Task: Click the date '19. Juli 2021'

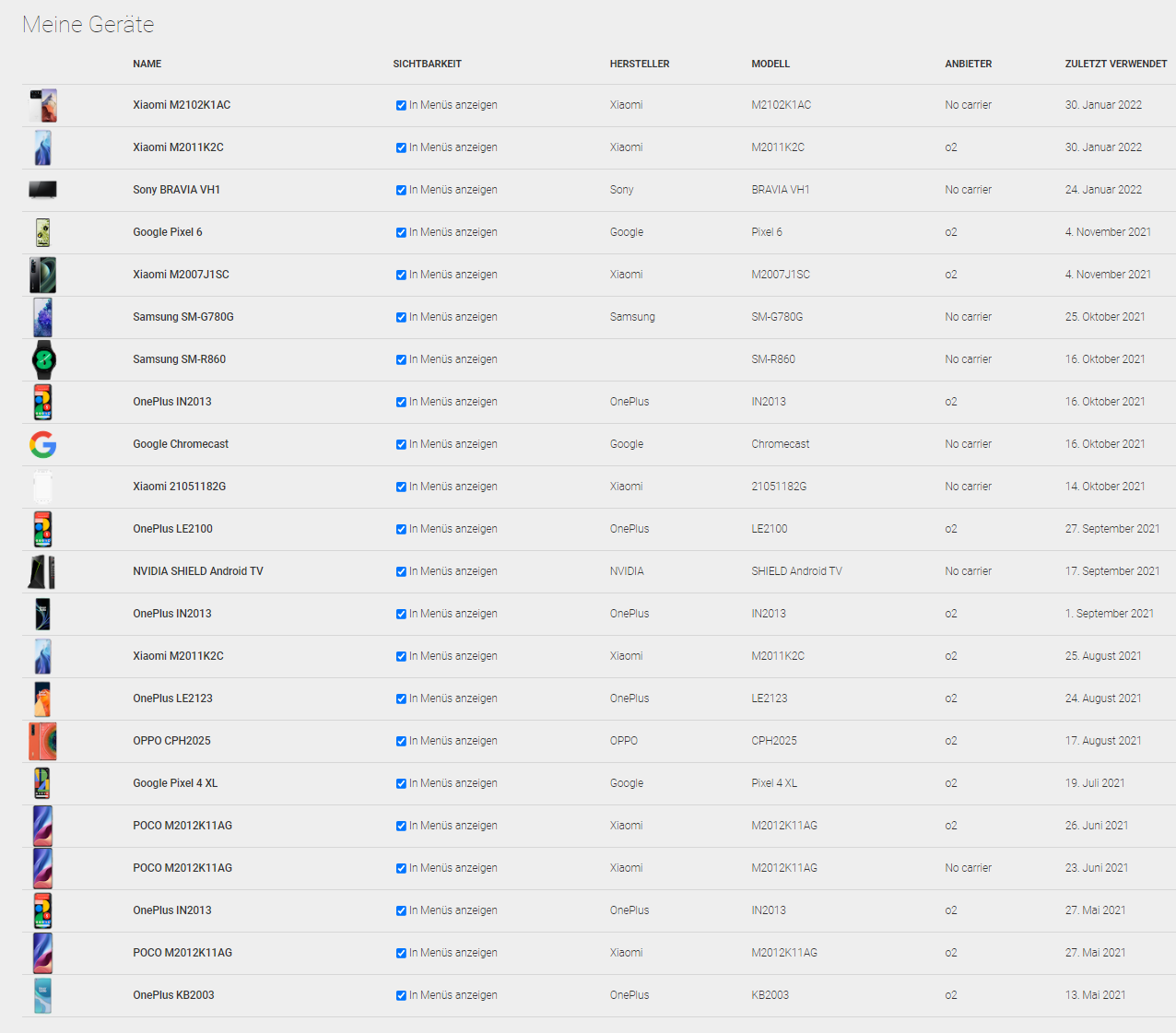Action: [1095, 783]
